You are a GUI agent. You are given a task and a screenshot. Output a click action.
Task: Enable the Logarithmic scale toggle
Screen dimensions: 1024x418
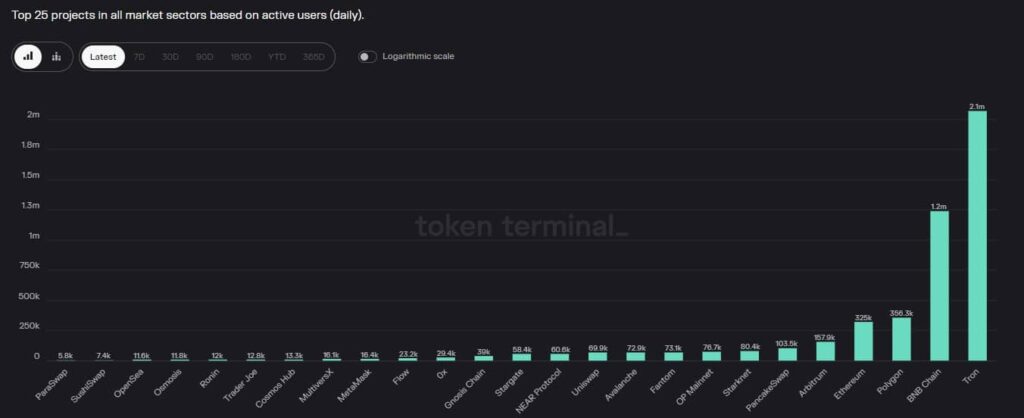coord(369,57)
